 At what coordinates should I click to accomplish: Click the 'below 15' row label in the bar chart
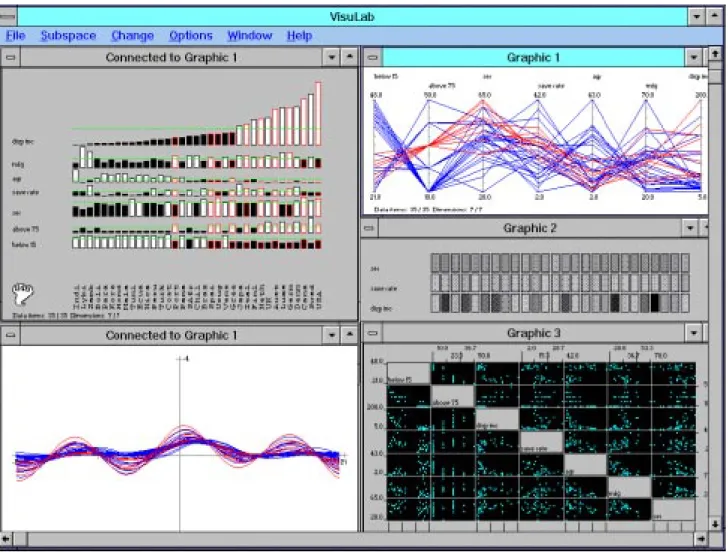[x=24, y=245]
